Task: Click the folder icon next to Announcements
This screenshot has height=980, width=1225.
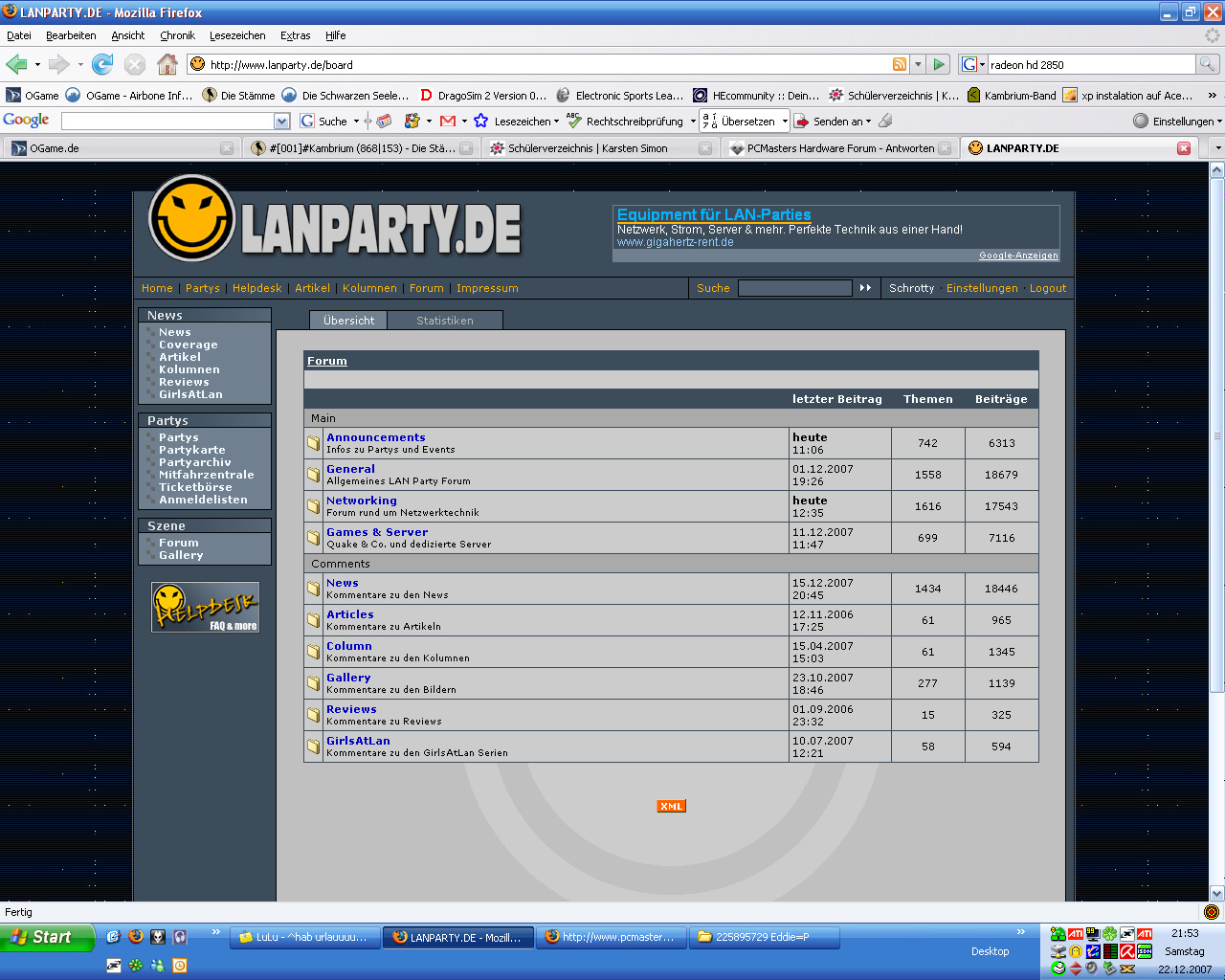Action: click(313, 443)
